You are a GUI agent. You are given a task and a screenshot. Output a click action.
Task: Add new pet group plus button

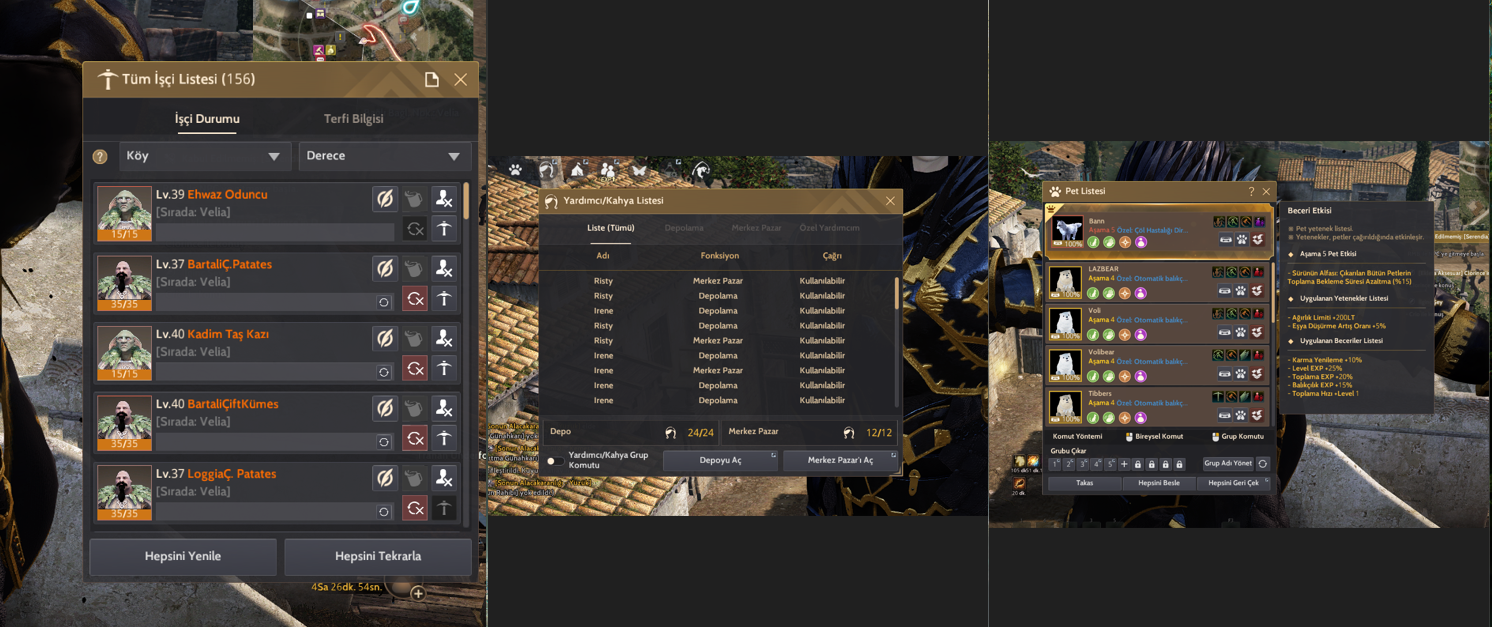[x=1125, y=464]
